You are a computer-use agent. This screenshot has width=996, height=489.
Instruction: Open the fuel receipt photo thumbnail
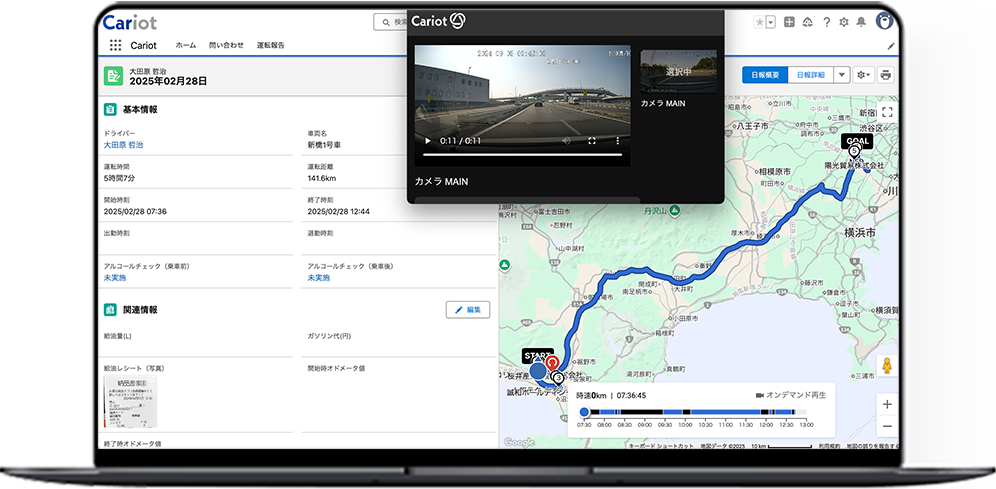(x=130, y=402)
